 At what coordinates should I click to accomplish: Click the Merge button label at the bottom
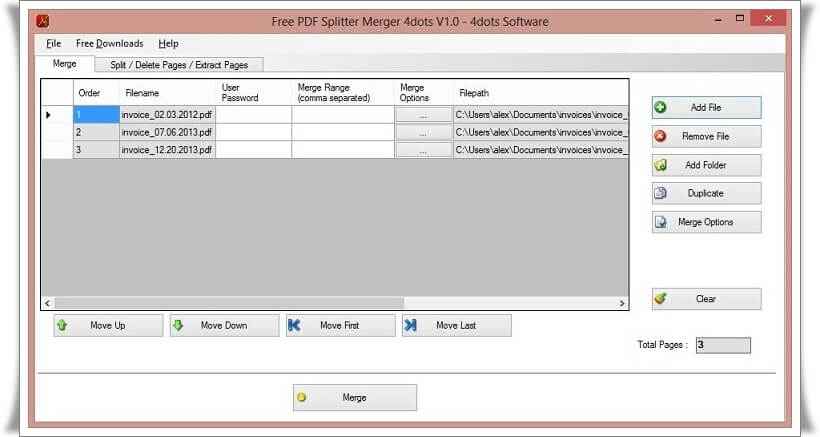click(x=354, y=397)
